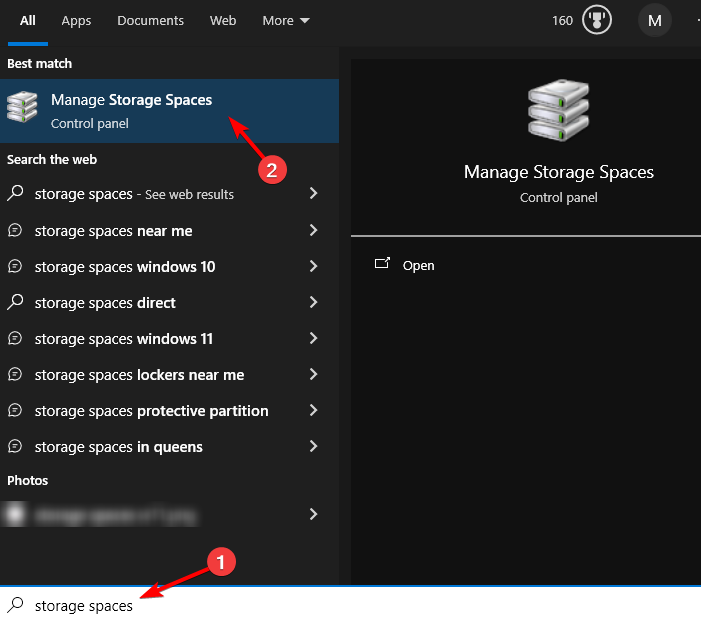
Task: Switch to the All tab
Action: coord(28,21)
